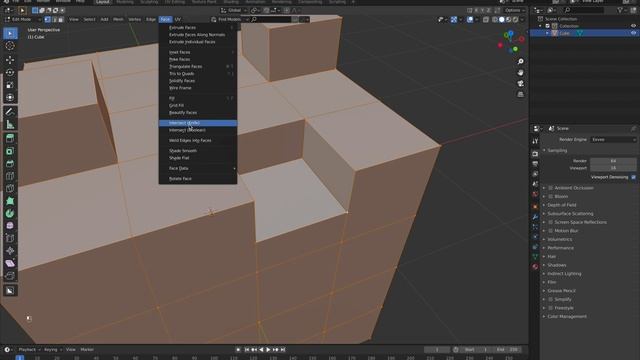Choose Extrude Faces menu entry

pyautogui.click(x=198, y=27)
